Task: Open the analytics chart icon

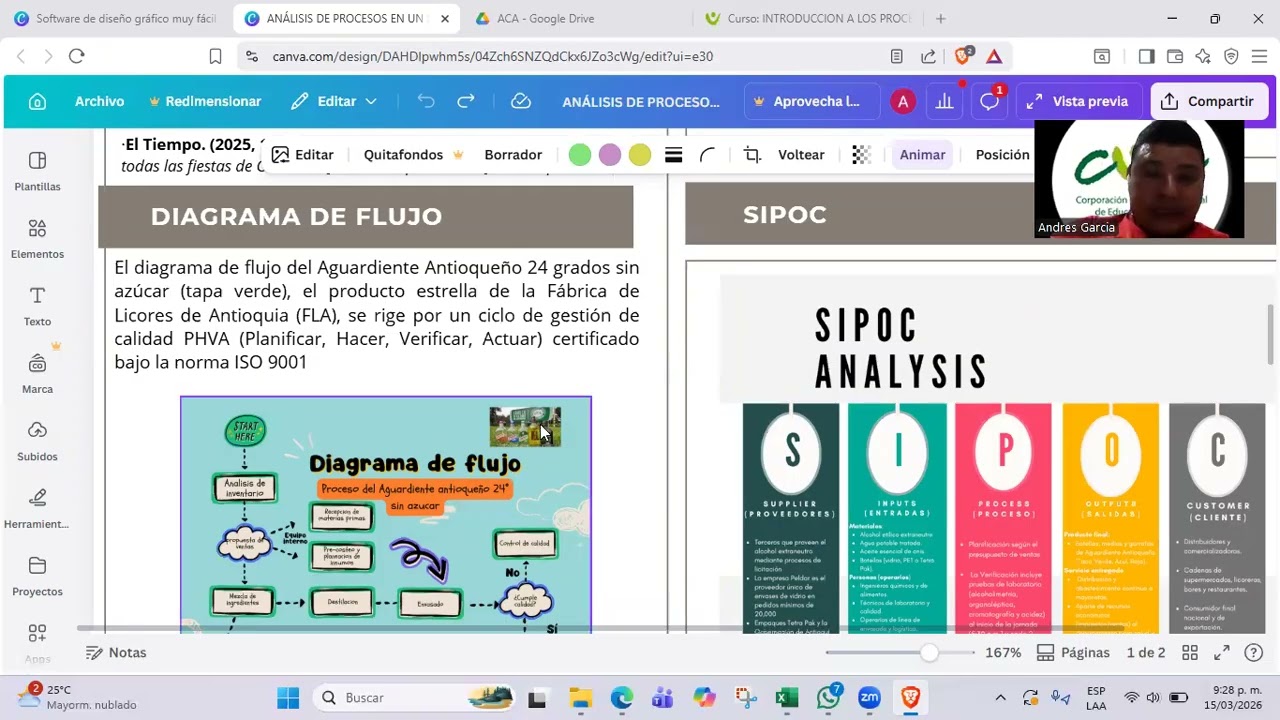Action: point(944,101)
